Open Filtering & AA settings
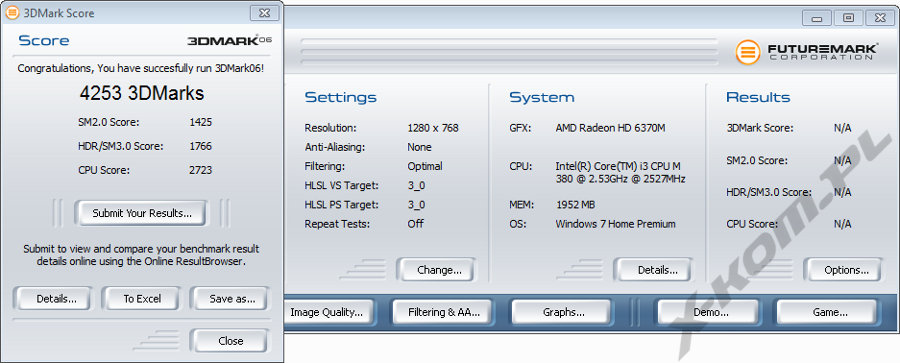Image resolution: width=900 pixels, height=363 pixels. coord(443,312)
